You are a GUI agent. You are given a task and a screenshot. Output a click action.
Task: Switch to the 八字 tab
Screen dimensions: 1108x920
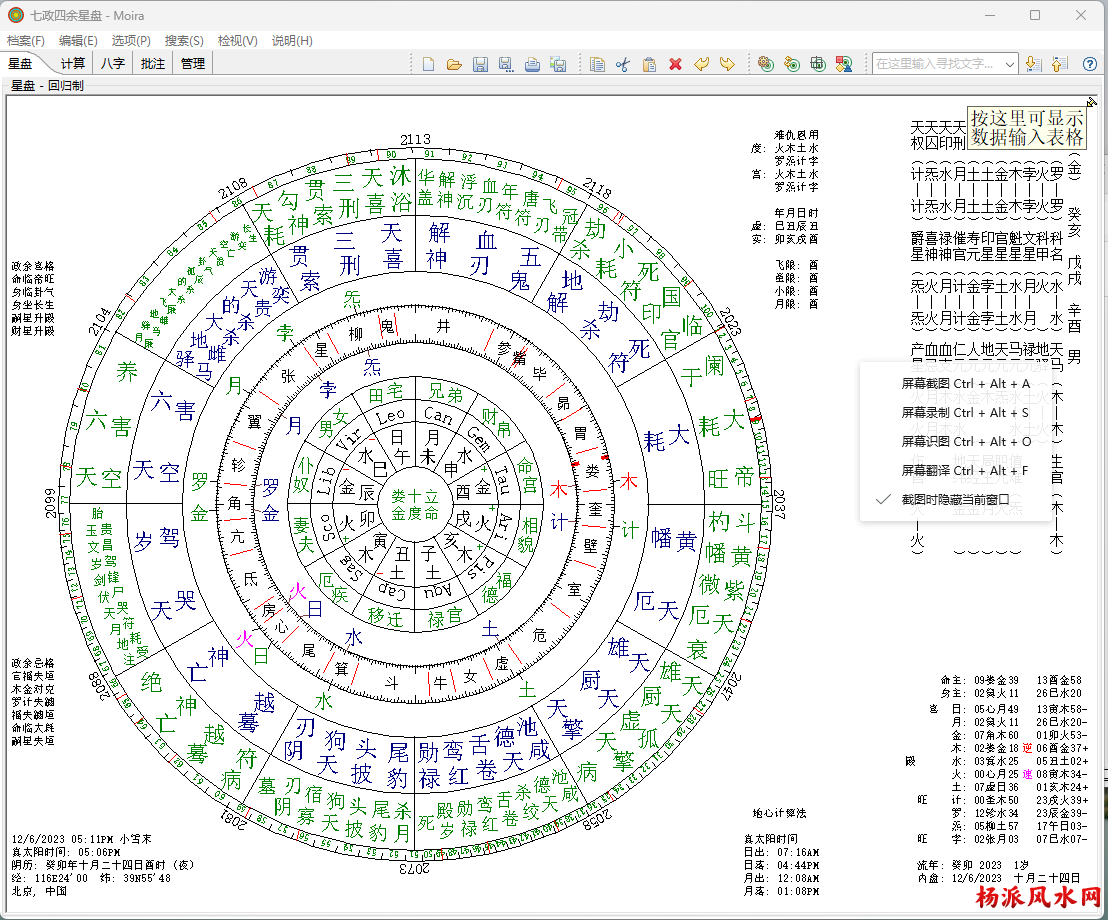click(112, 63)
